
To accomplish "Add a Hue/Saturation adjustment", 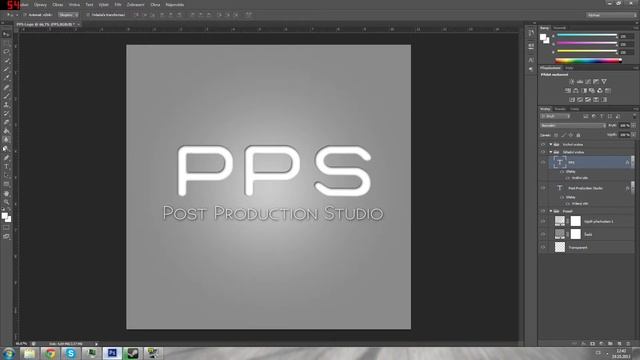I will coord(568,91).
